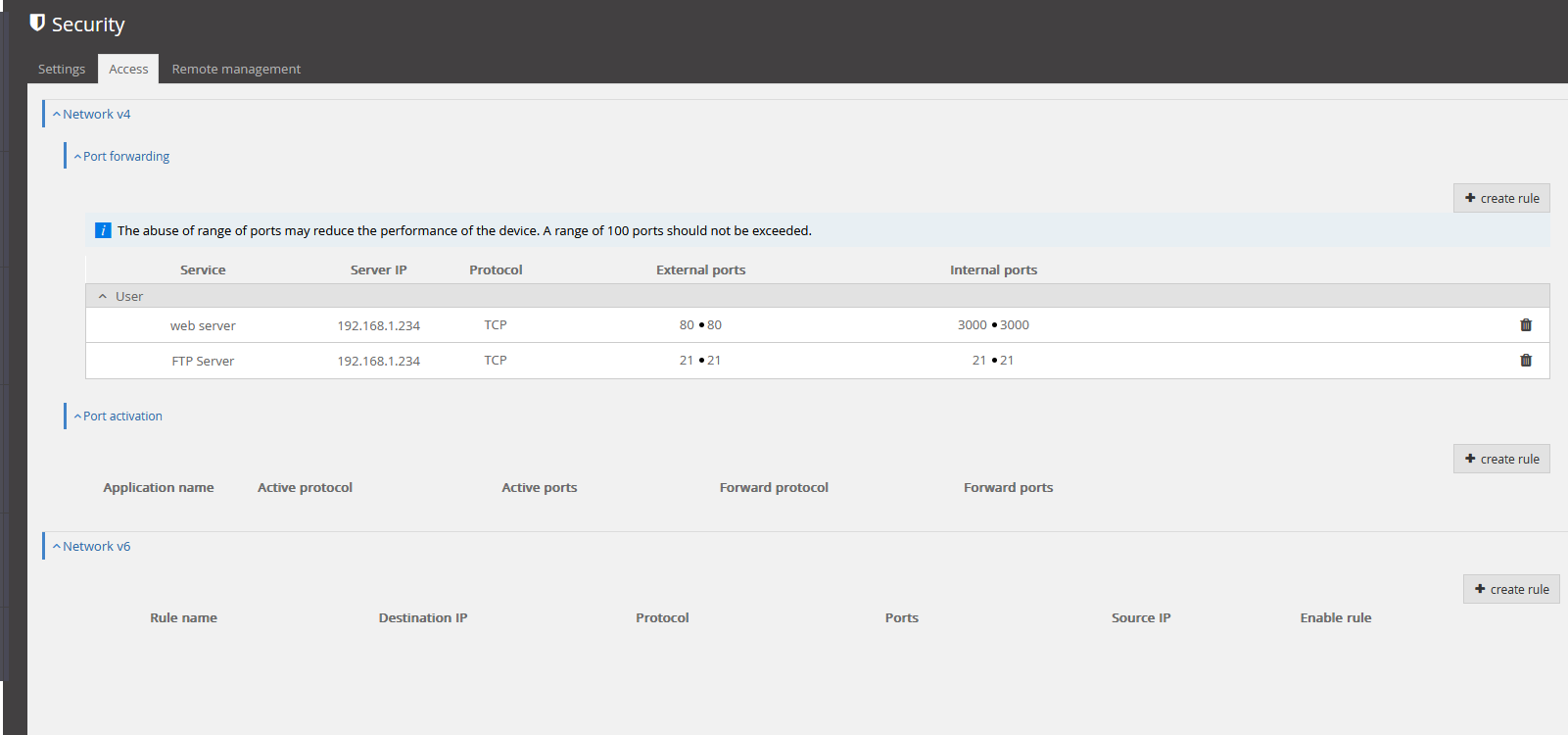Create a new port activation rule
The image size is (1568, 735).
[1501, 460]
